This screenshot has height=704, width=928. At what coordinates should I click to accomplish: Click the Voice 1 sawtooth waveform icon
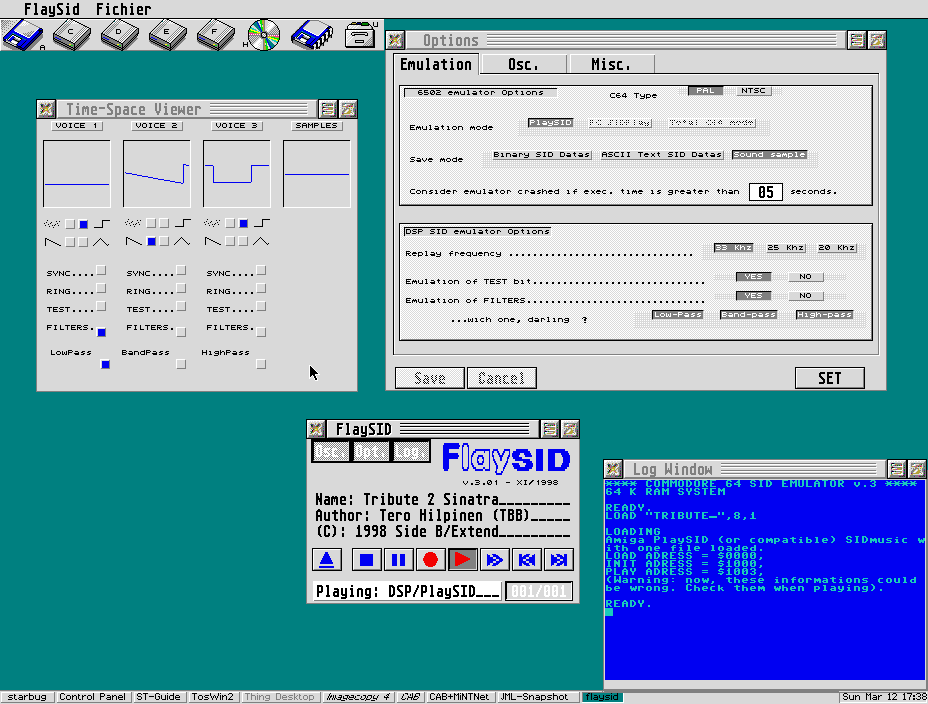[53, 241]
